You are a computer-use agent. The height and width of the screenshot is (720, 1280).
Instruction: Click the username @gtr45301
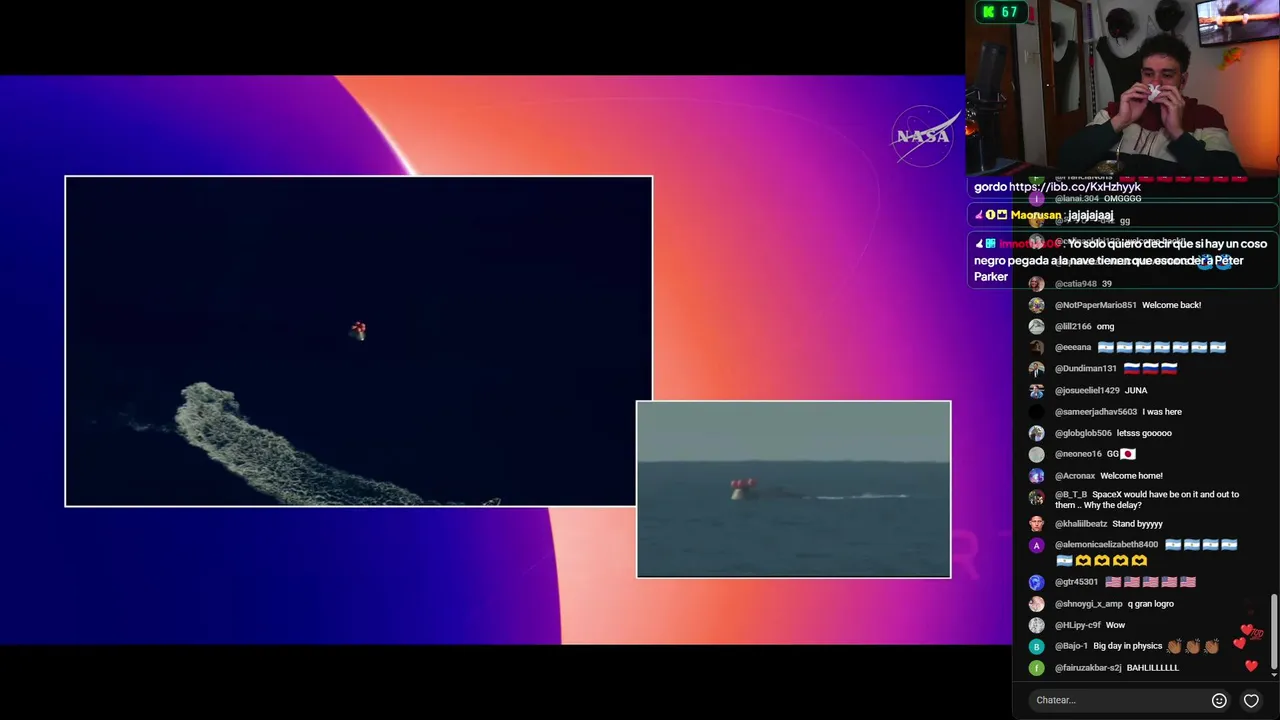pyautogui.click(x=1076, y=582)
